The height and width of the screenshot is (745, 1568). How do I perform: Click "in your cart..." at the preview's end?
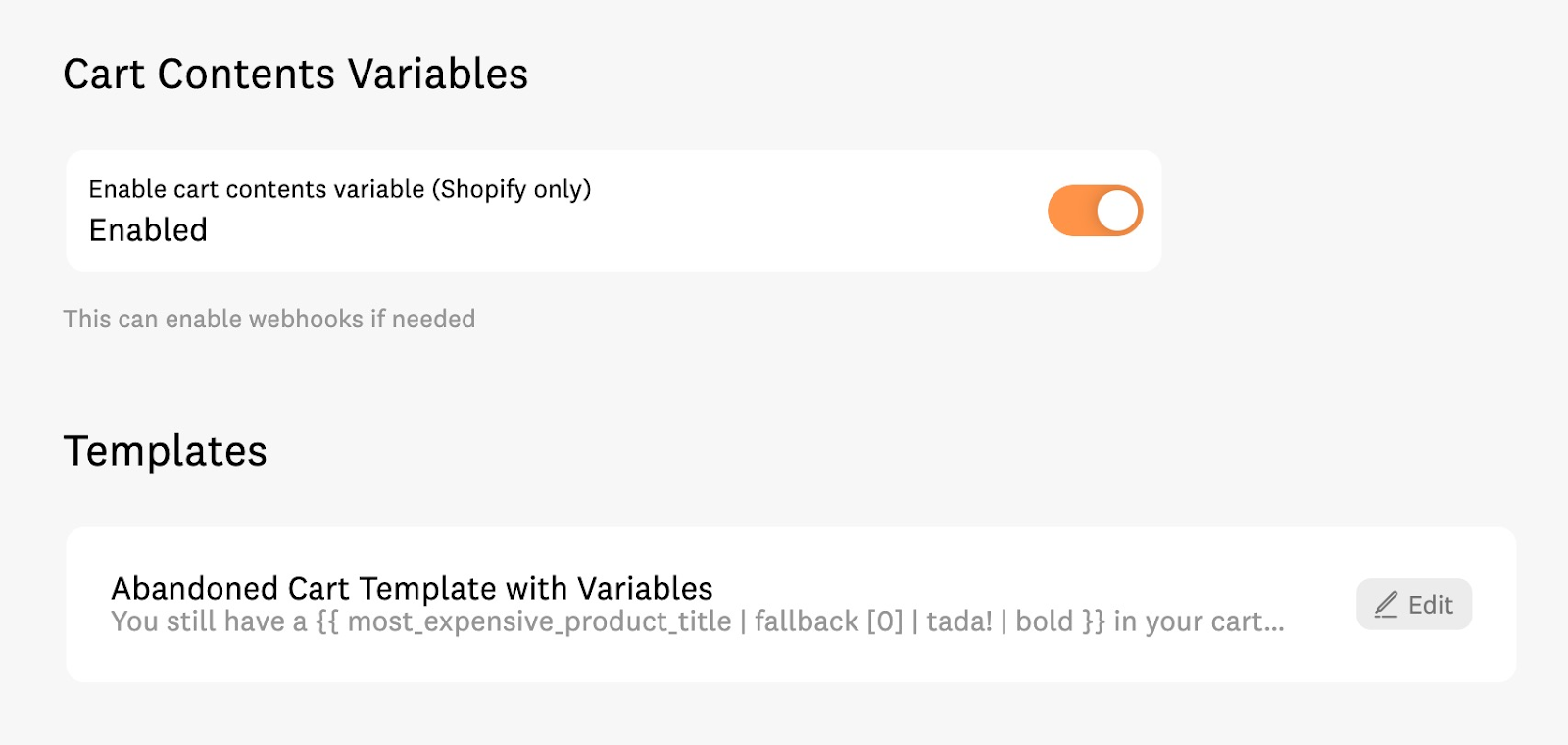pos(1198,621)
